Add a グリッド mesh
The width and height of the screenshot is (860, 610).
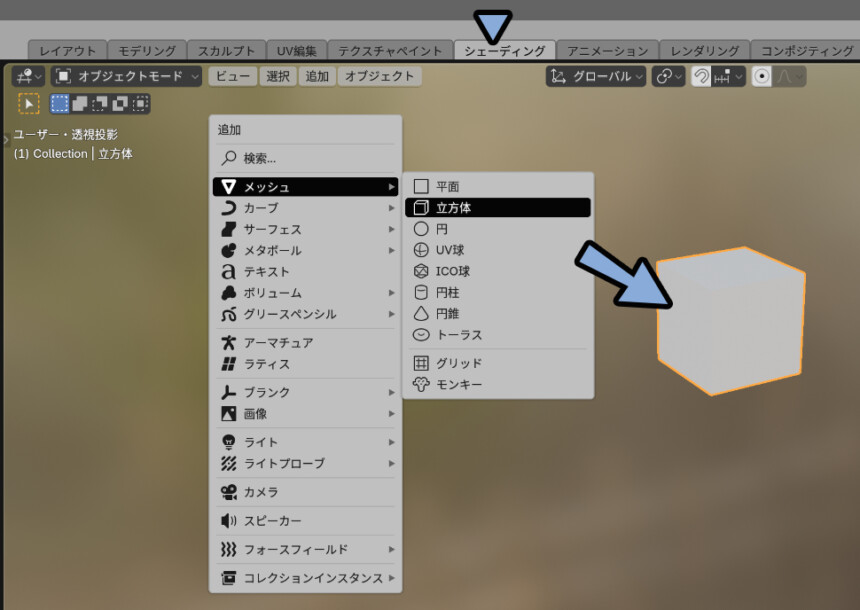(498, 363)
